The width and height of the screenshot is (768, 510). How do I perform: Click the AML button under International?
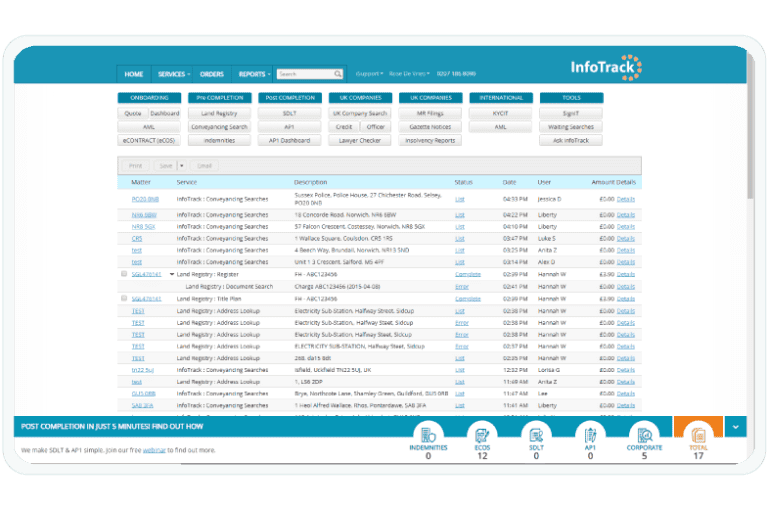(x=501, y=127)
